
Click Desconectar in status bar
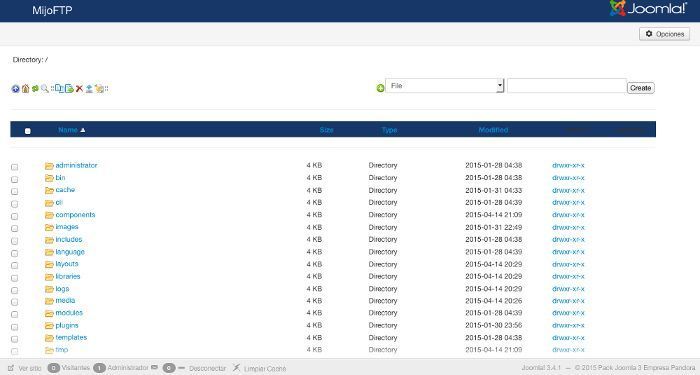click(208, 368)
